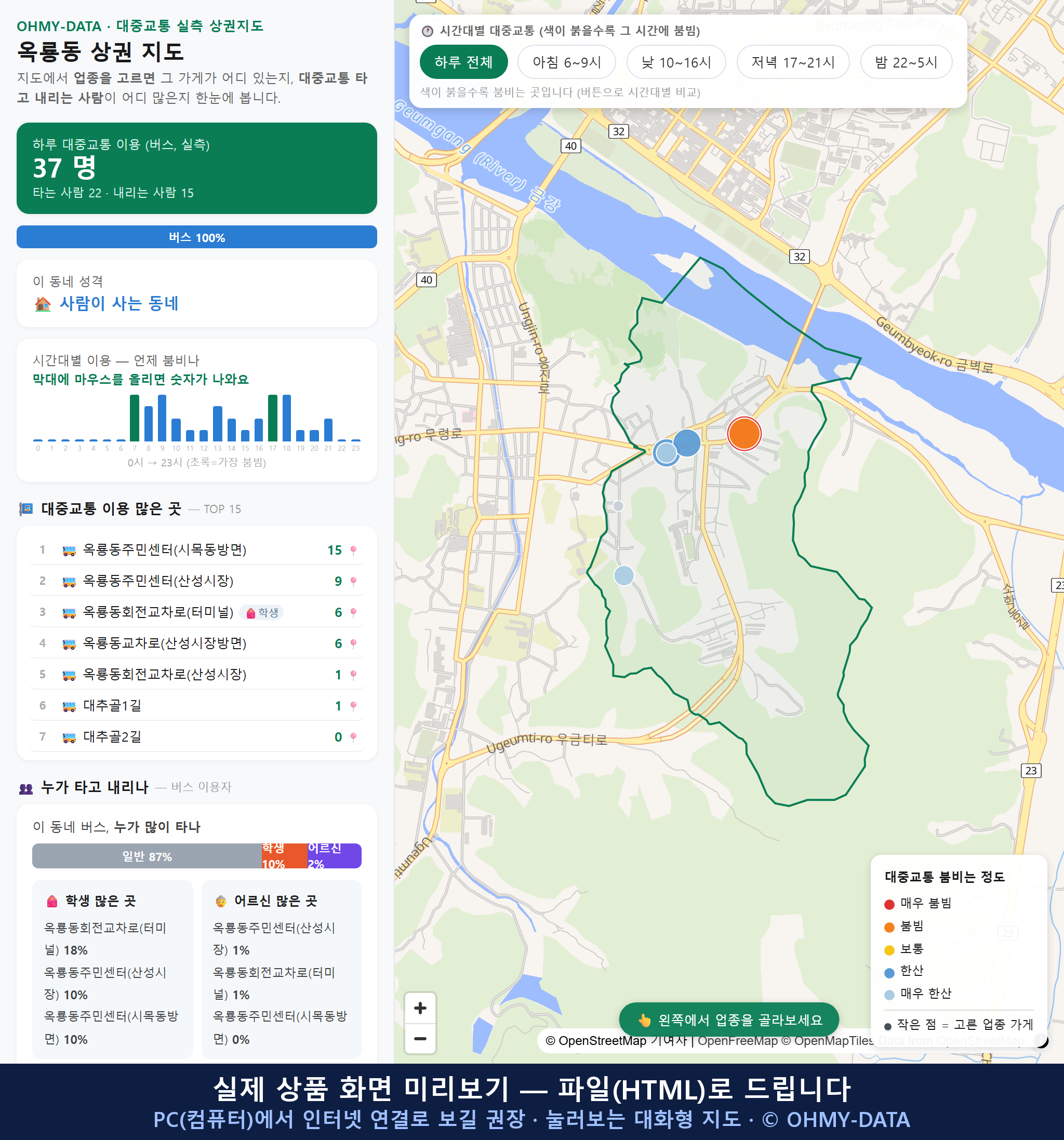Click the 일반 87% rider segment
1064x1140 pixels.
[147, 855]
